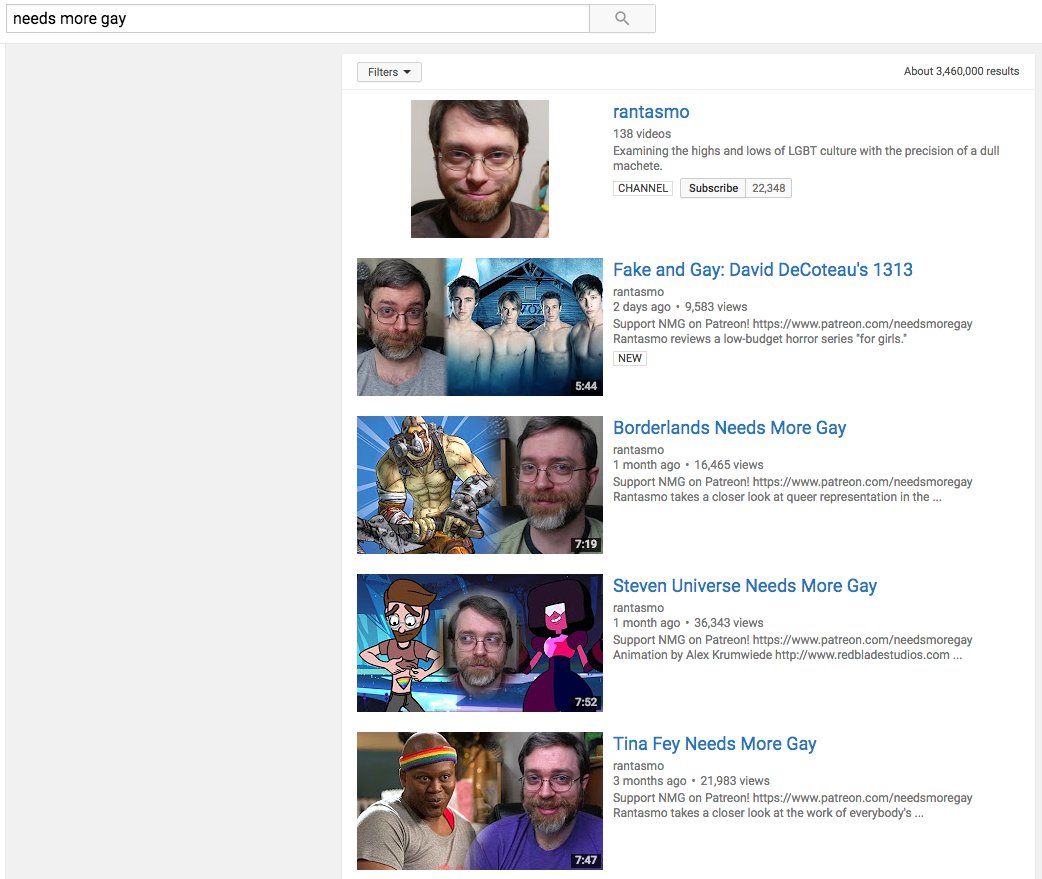Click '1 month ago • 16,465 views' text

(688, 465)
